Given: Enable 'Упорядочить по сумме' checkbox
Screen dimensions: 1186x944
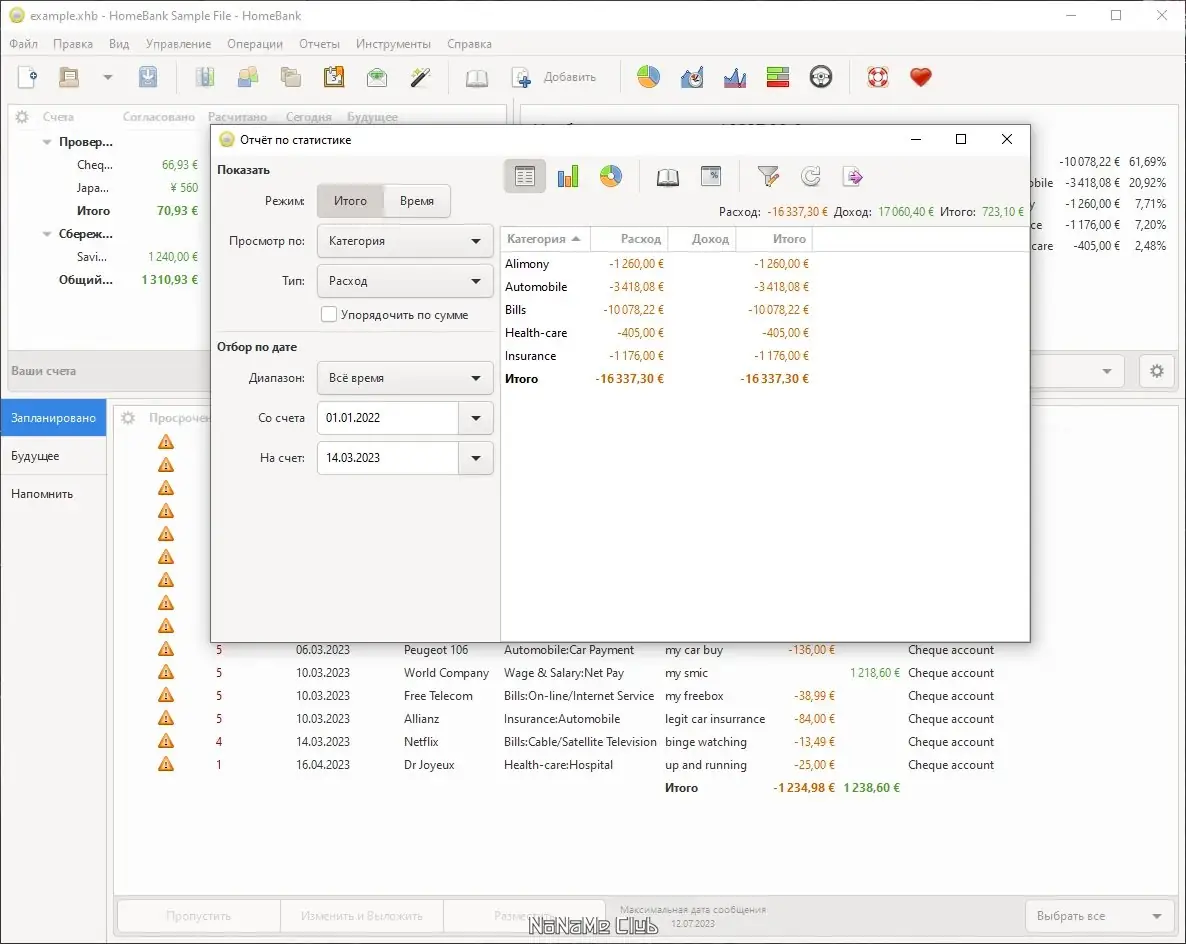Looking at the screenshot, I should (x=328, y=315).
